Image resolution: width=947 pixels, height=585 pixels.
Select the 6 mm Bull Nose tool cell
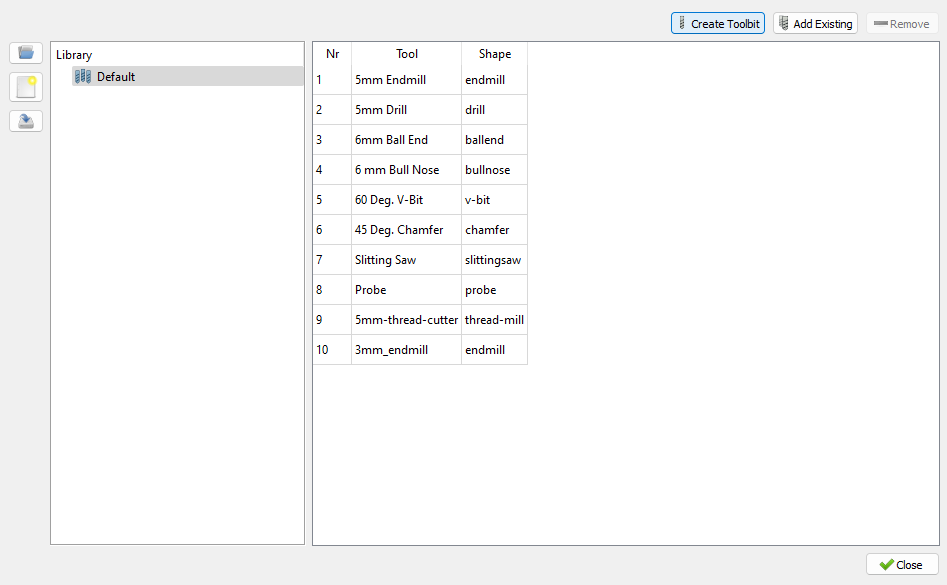pos(406,170)
